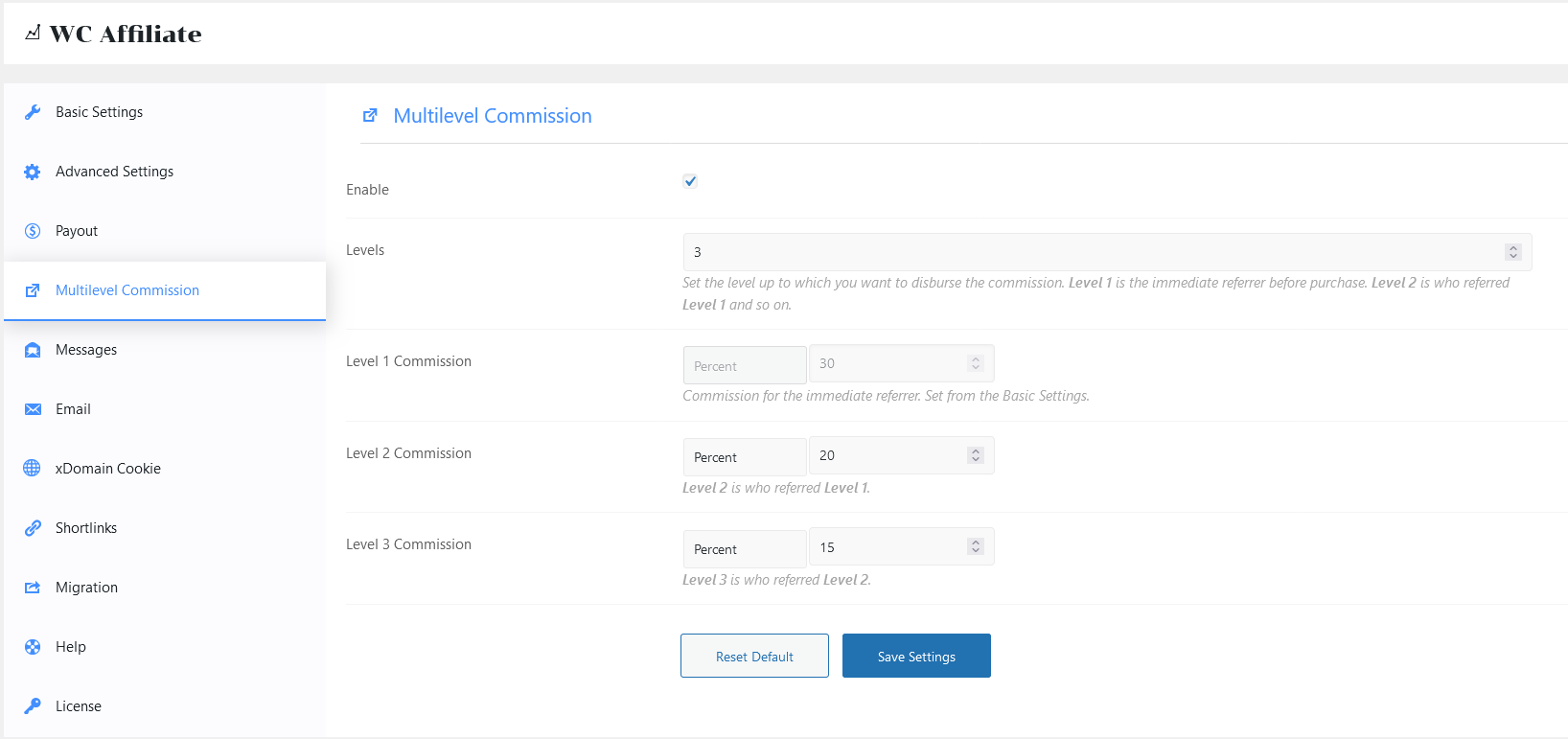Click the Help lifebuoy icon
Image resolution: width=1568 pixels, height=739 pixels.
(x=33, y=647)
